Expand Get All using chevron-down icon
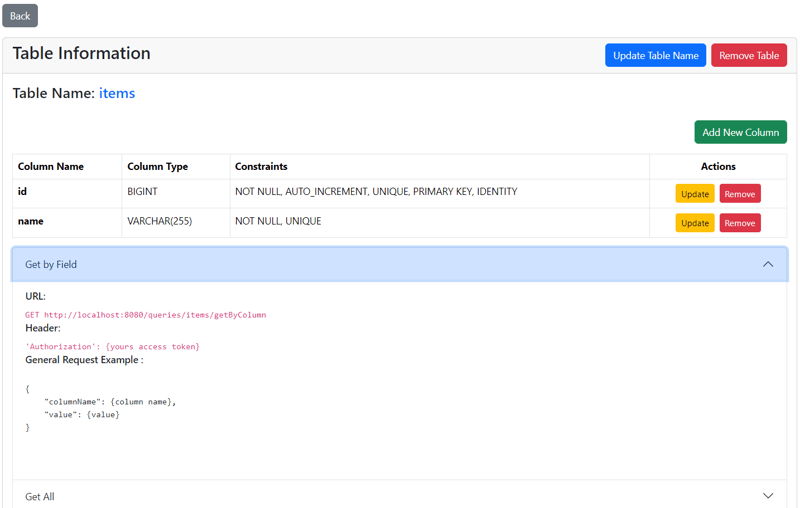 [767, 496]
